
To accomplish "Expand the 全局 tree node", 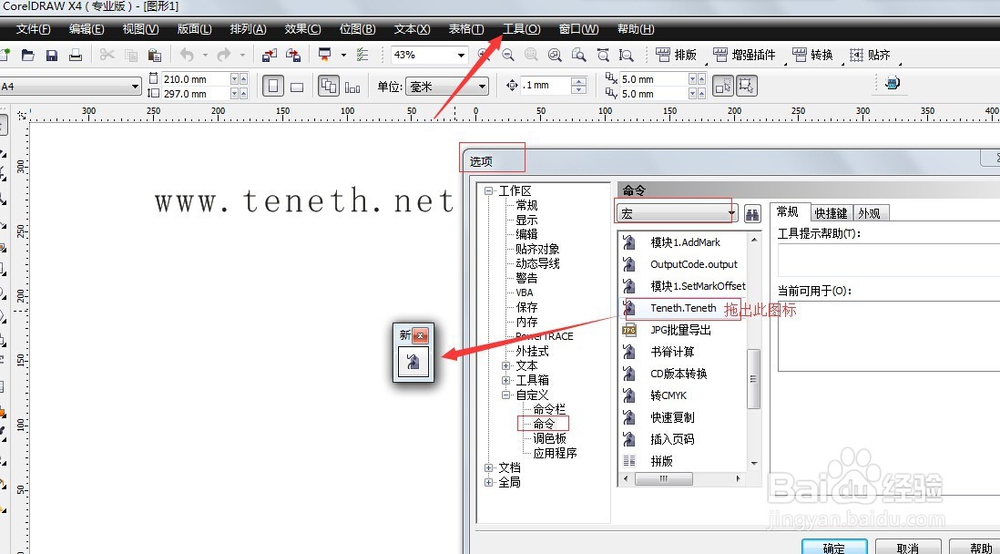I will pos(489,483).
